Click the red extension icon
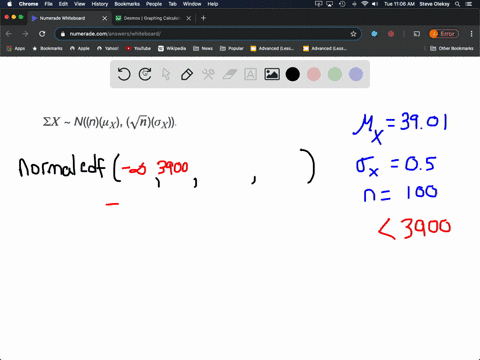This screenshot has height=360, width=480. click(391, 34)
